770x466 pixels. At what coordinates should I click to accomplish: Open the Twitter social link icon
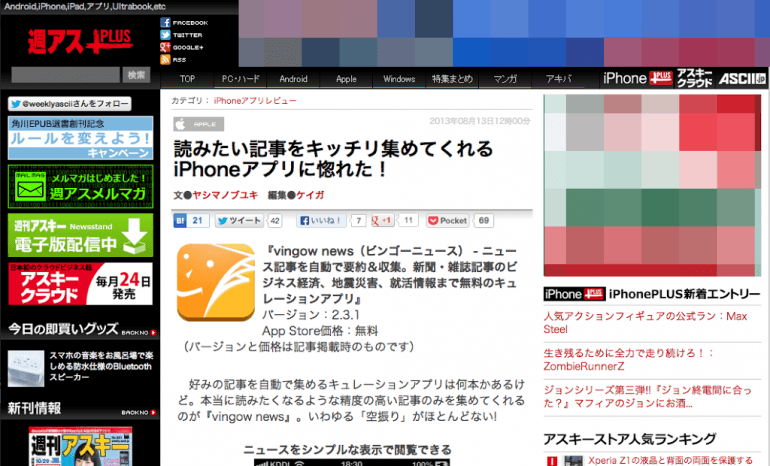pyautogui.click(x=165, y=35)
